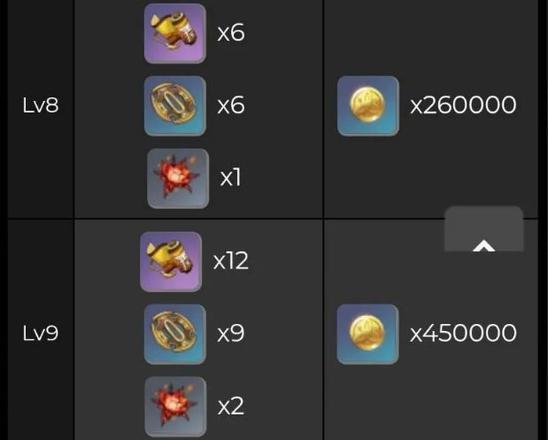Select the golden handguard icon marked x9
Image resolution: width=548 pixels, height=440 pixels.
coord(175,334)
